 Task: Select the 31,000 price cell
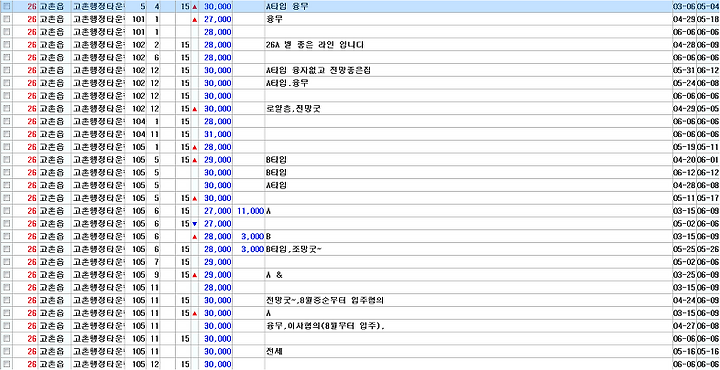pyautogui.click(x=217, y=135)
